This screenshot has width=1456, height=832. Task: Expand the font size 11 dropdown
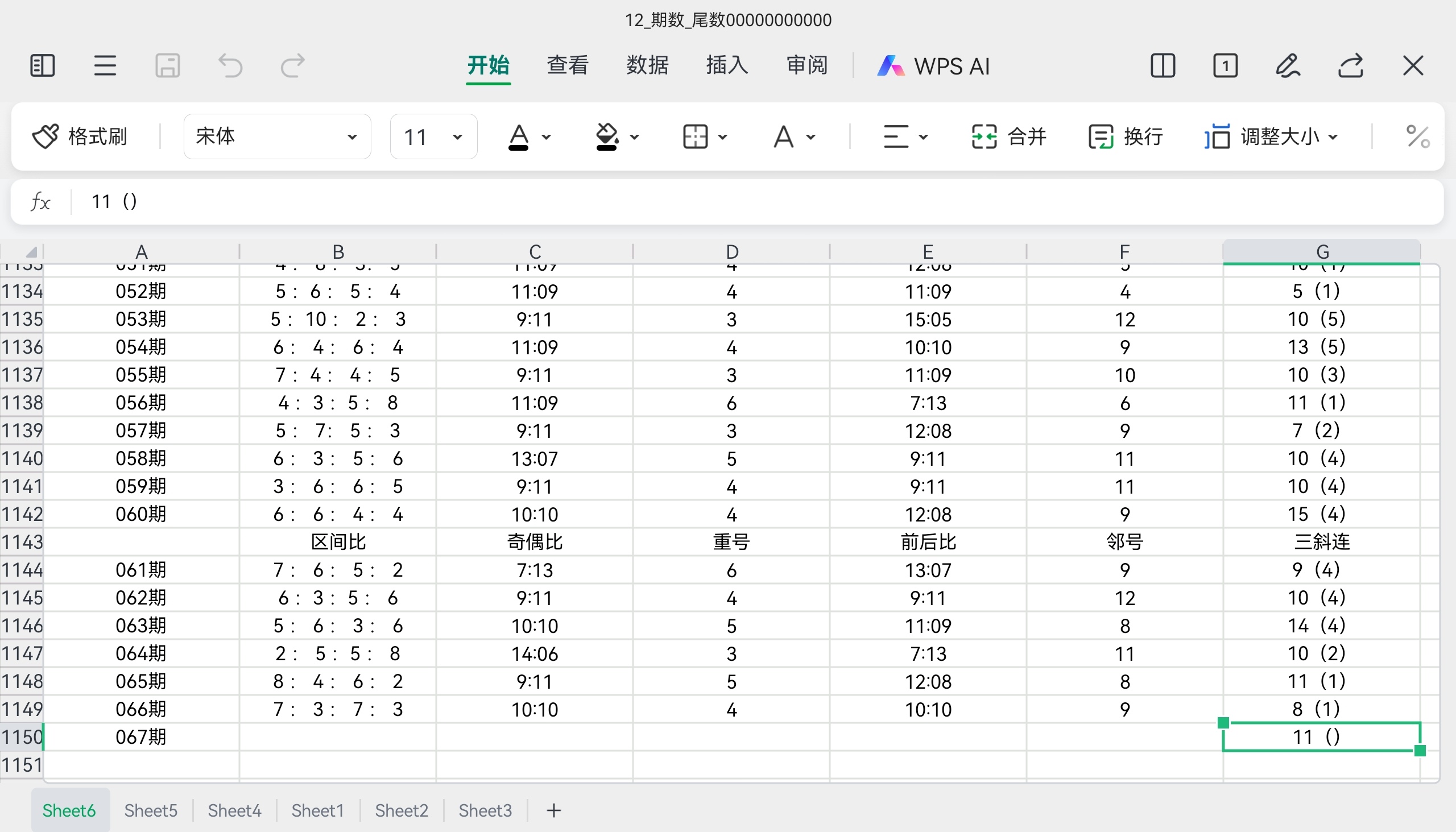coord(433,136)
